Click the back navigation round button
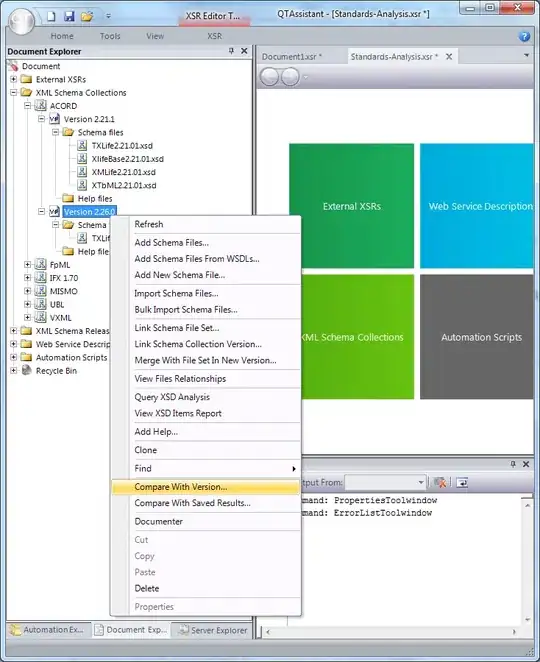Screen dimensions: 540x662 [269, 77]
